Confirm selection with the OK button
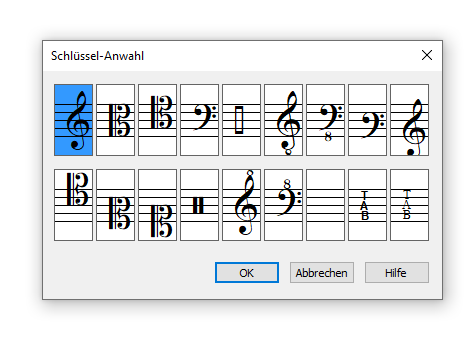476x364 pixels. 247,273
